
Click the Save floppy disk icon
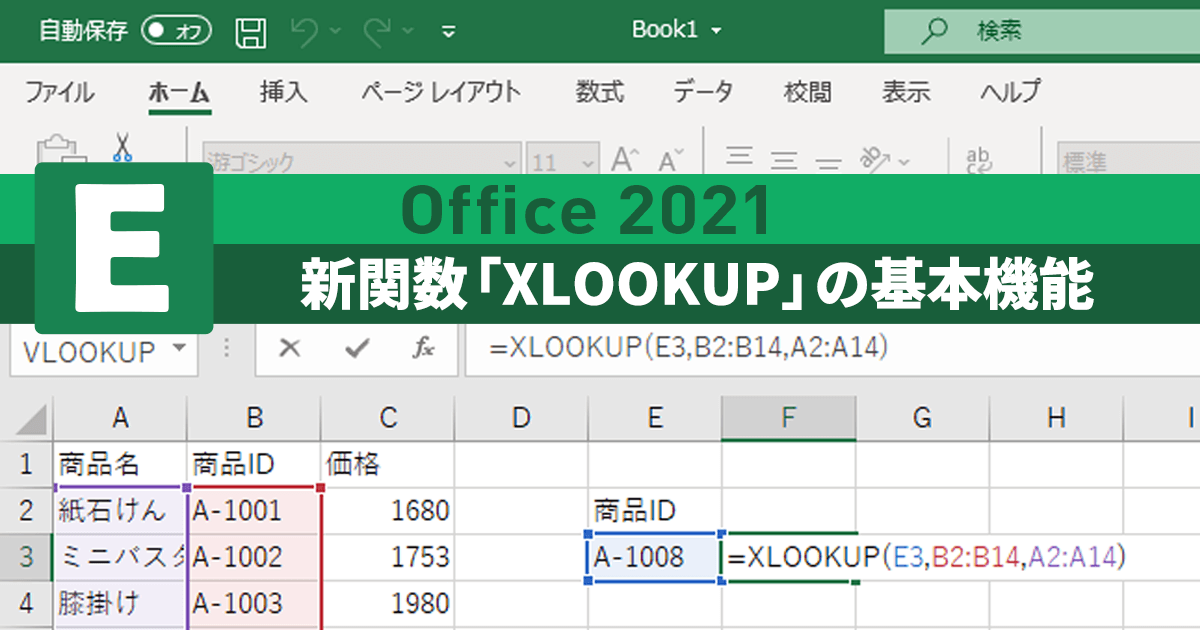[250, 32]
